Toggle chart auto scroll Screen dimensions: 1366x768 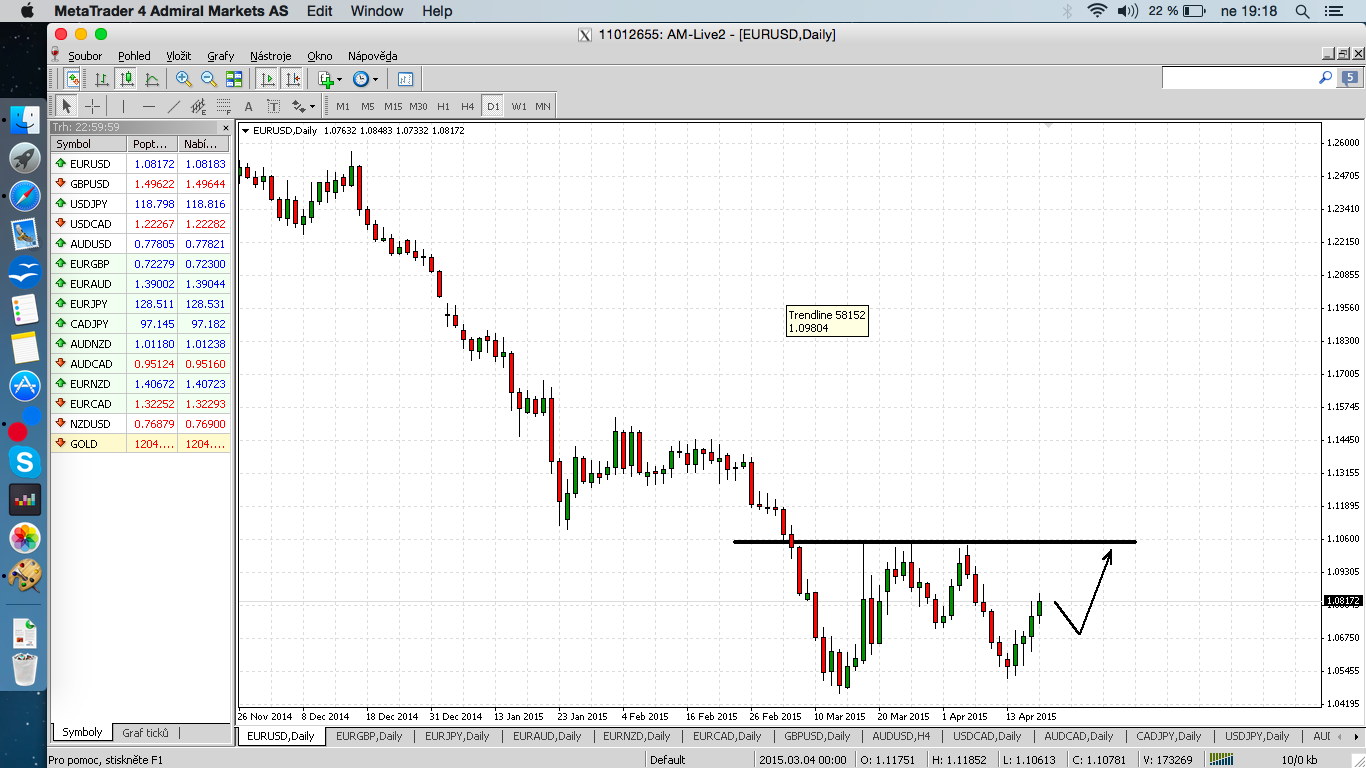tap(267, 79)
